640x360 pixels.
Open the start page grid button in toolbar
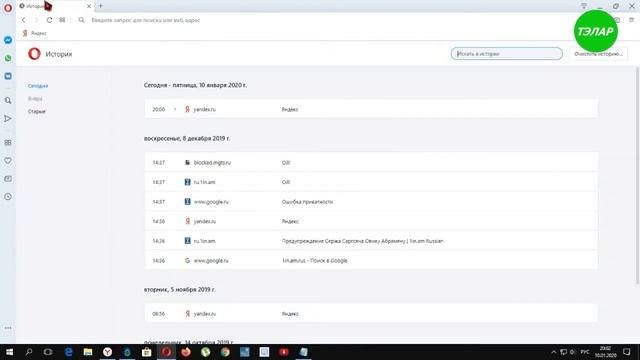(62, 20)
